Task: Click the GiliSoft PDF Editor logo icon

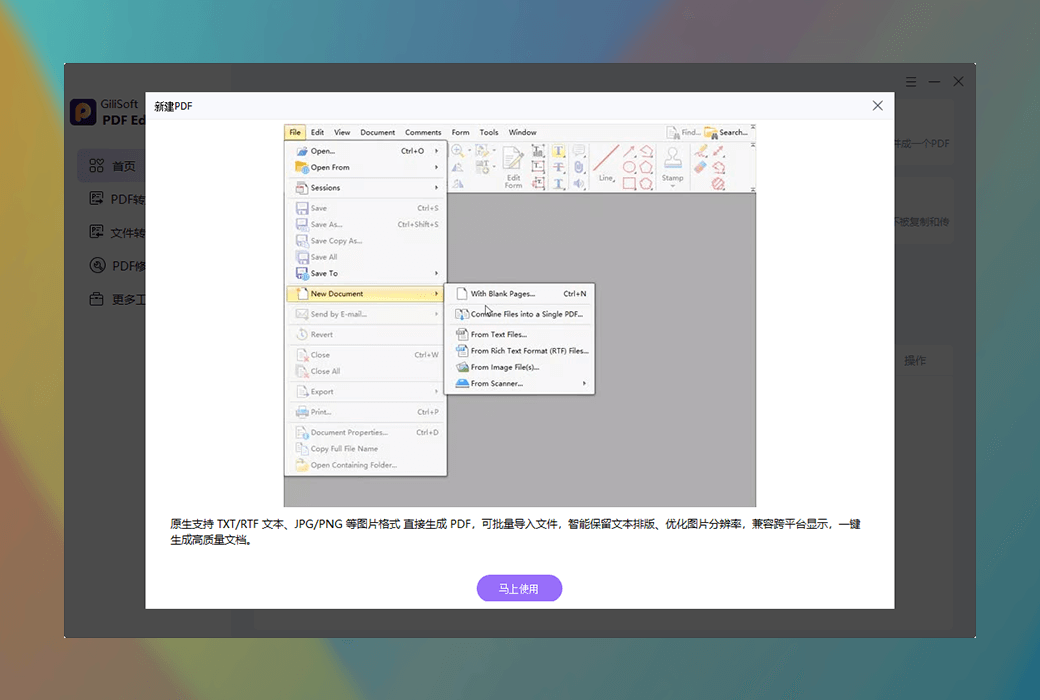Action: pos(84,112)
